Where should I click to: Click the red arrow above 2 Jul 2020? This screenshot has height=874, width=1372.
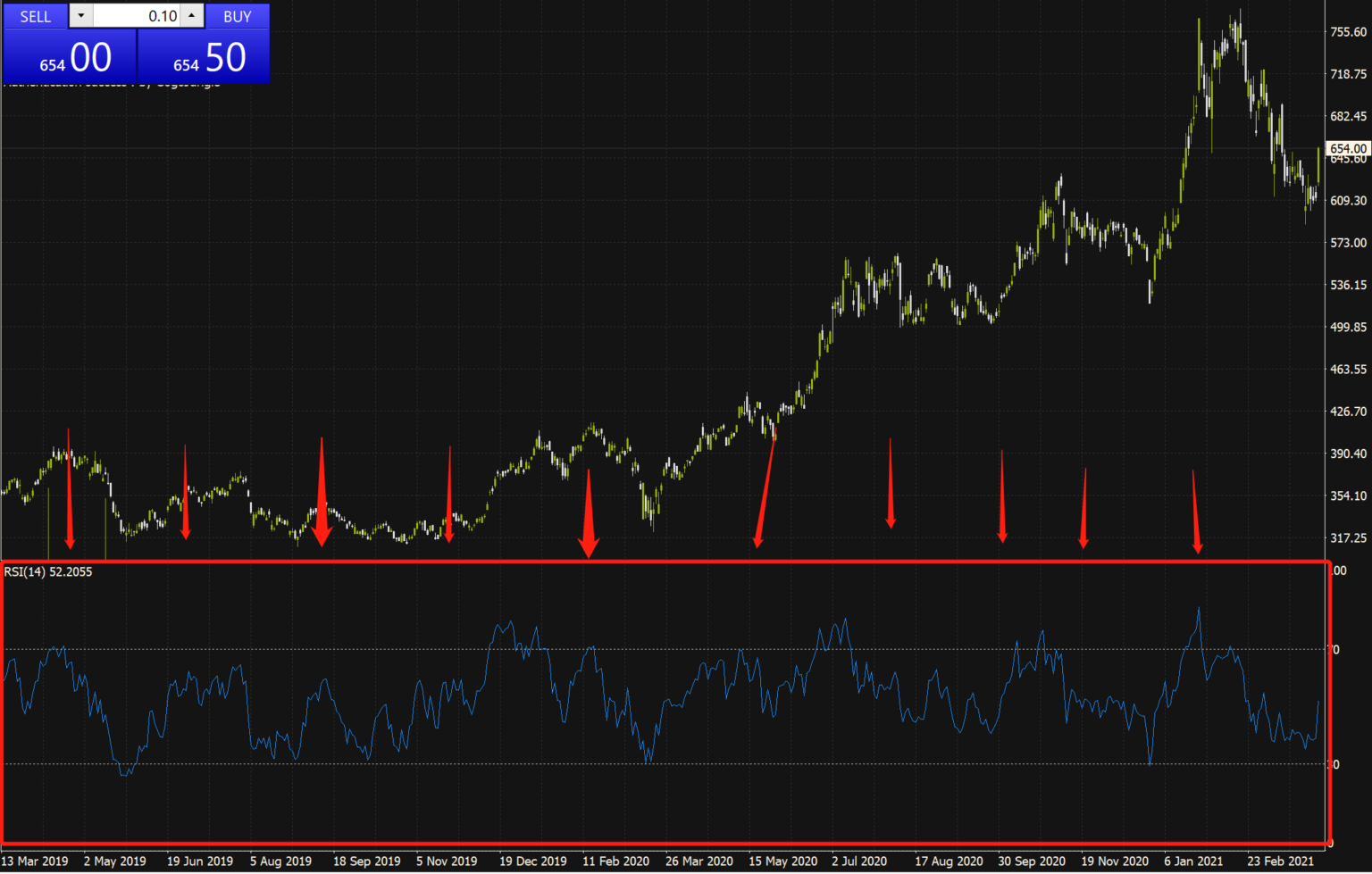[x=891, y=483]
